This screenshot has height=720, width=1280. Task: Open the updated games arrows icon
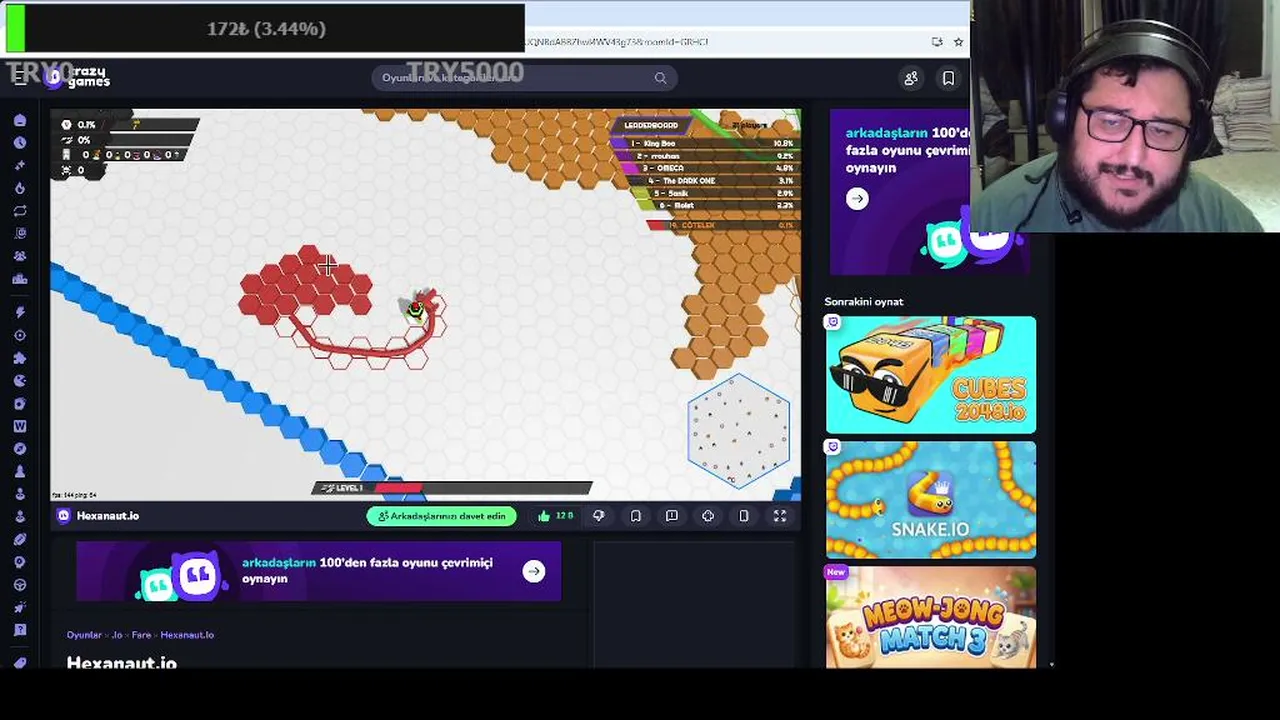coord(20,211)
